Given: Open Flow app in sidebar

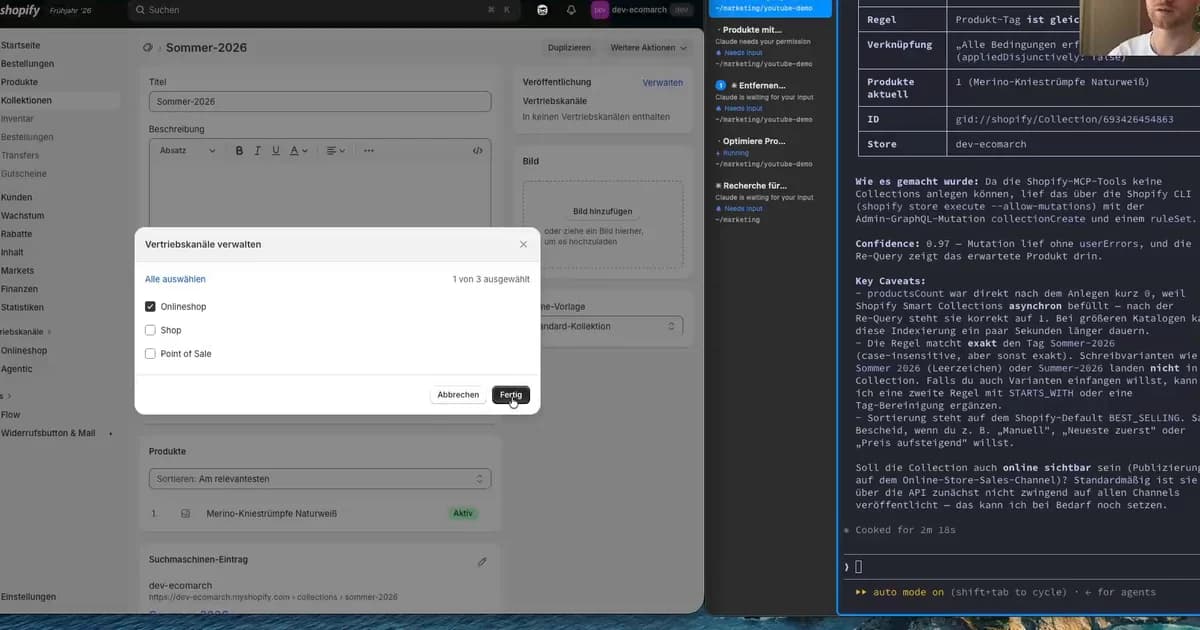Looking at the screenshot, I should [10, 414].
